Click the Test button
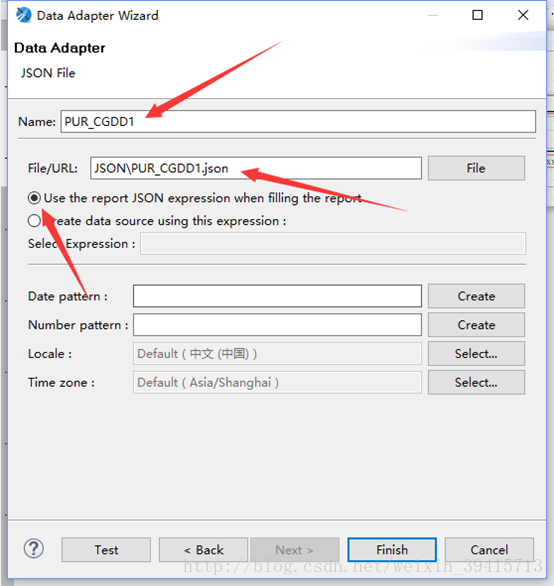This screenshot has width=554, height=586. (106, 550)
